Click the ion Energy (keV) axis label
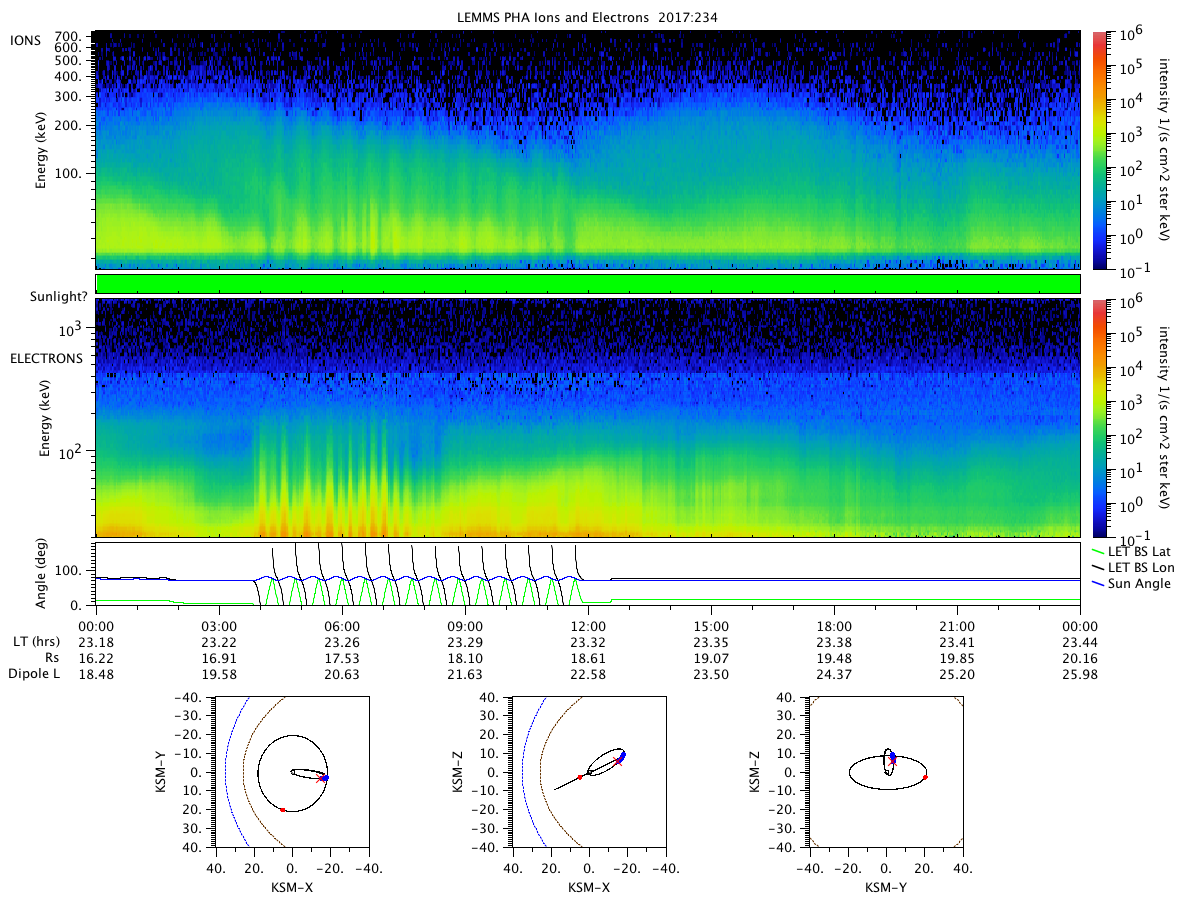Image resolution: width=1200 pixels, height=900 pixels. click(x=42, y=150)
